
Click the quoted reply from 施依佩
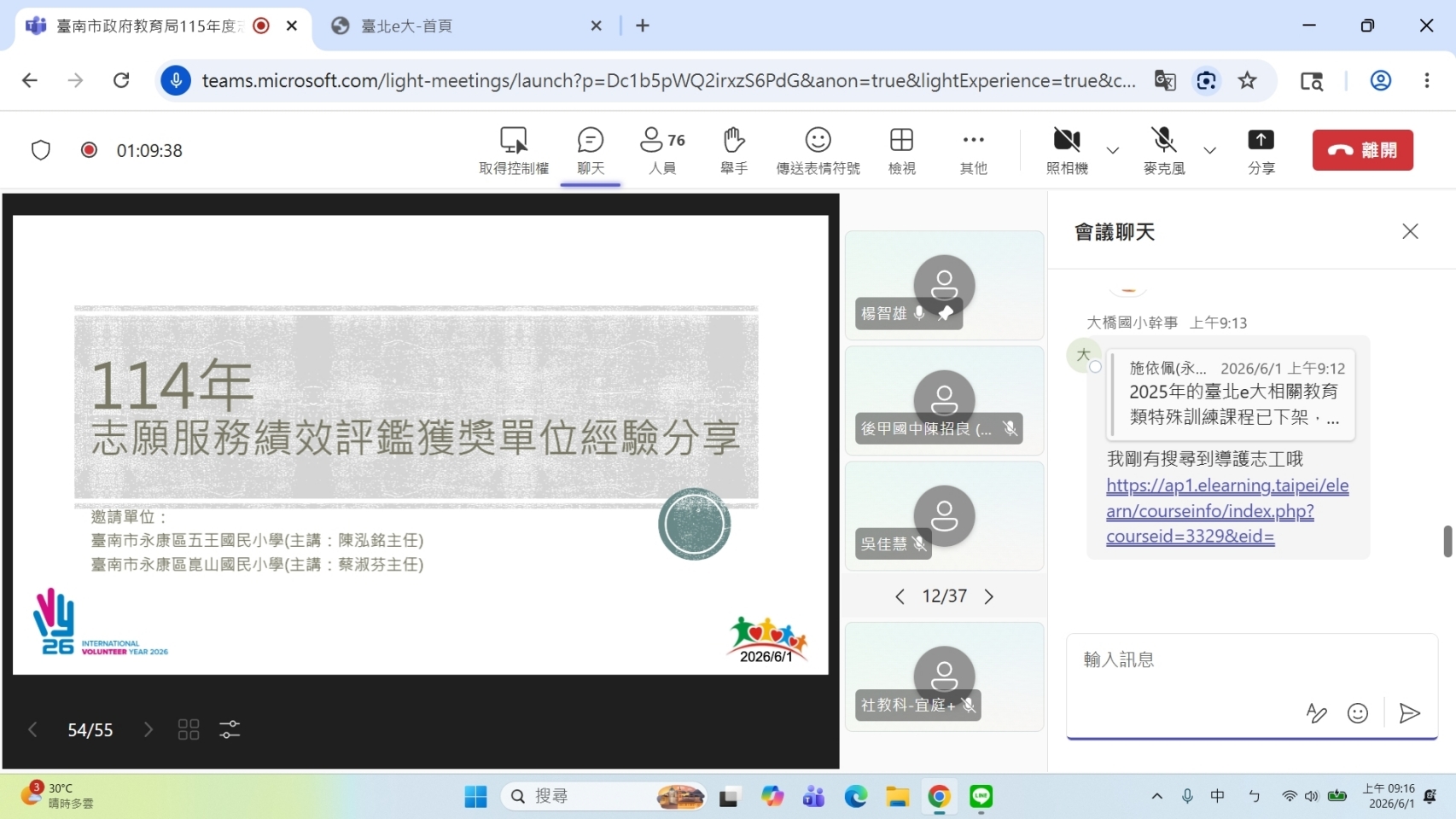(x=1232, y=393)
